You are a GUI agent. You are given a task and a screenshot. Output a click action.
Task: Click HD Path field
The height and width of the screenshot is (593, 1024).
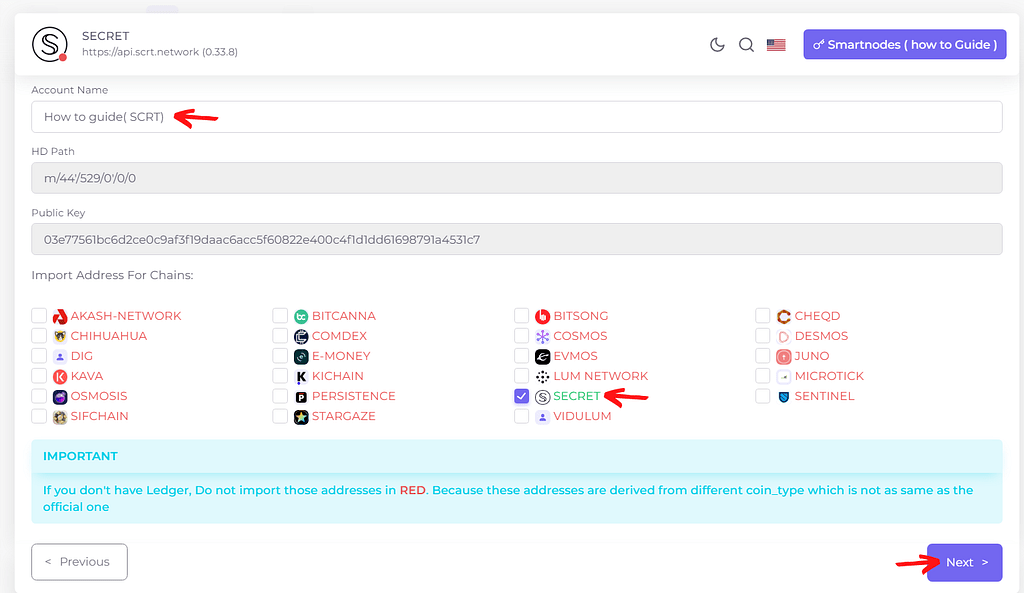coord(517,178)
